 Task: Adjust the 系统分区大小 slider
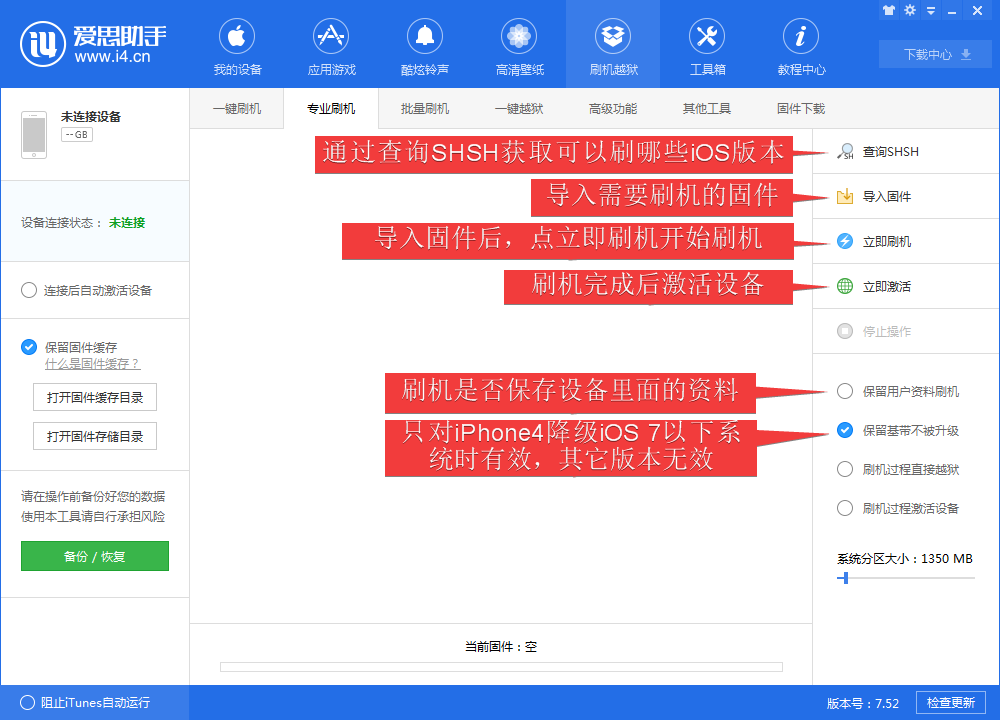tap(846, 578)
